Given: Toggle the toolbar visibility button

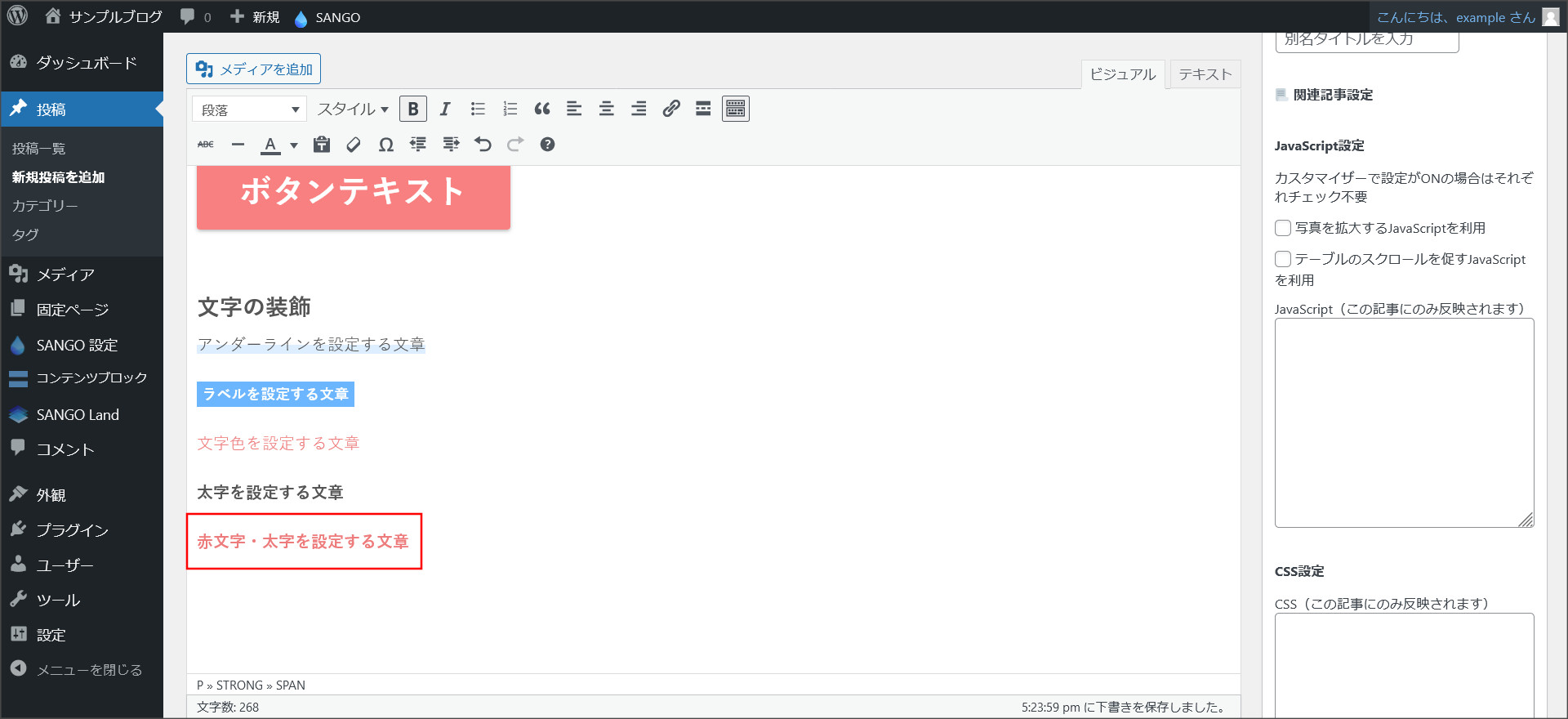Looking at the screenshot, I should point(735,109).
